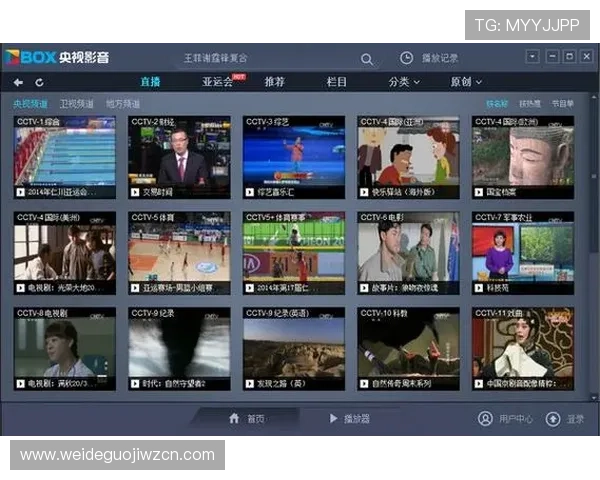Open the 播放记录 link
Viewport: 600px width, 480px height.
point(440,58)
